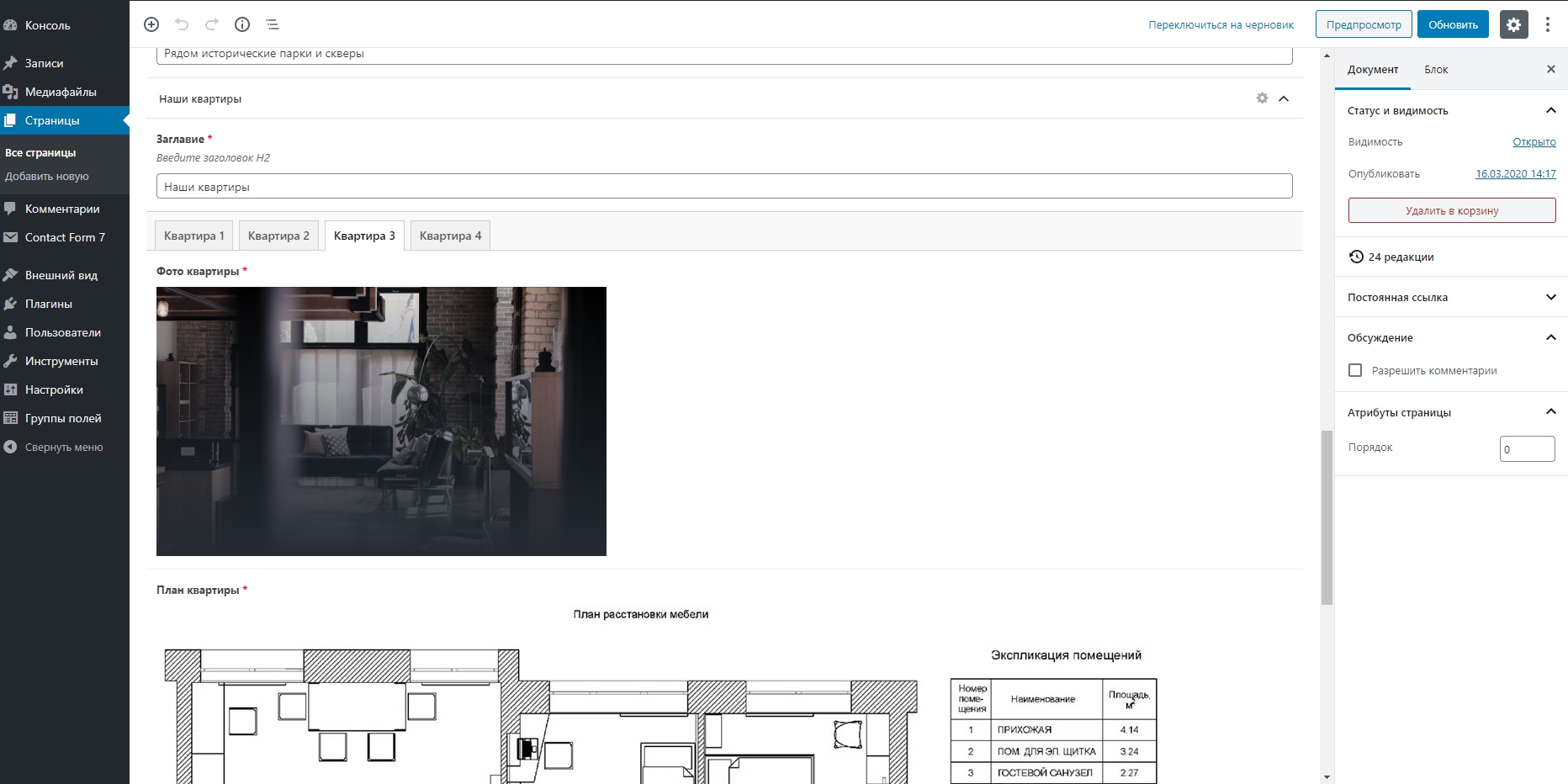Screen dimensions: 1568x784
Task: Click the Записи pin icon
Action: tap(10, 63)
